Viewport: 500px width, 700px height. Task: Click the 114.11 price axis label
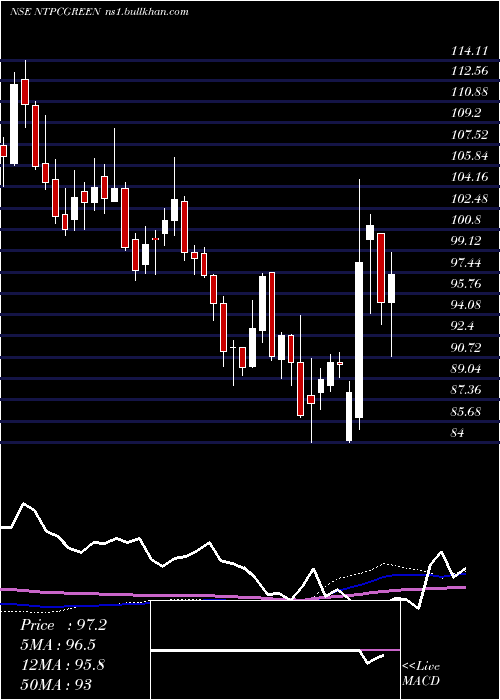tap(469, 51)
